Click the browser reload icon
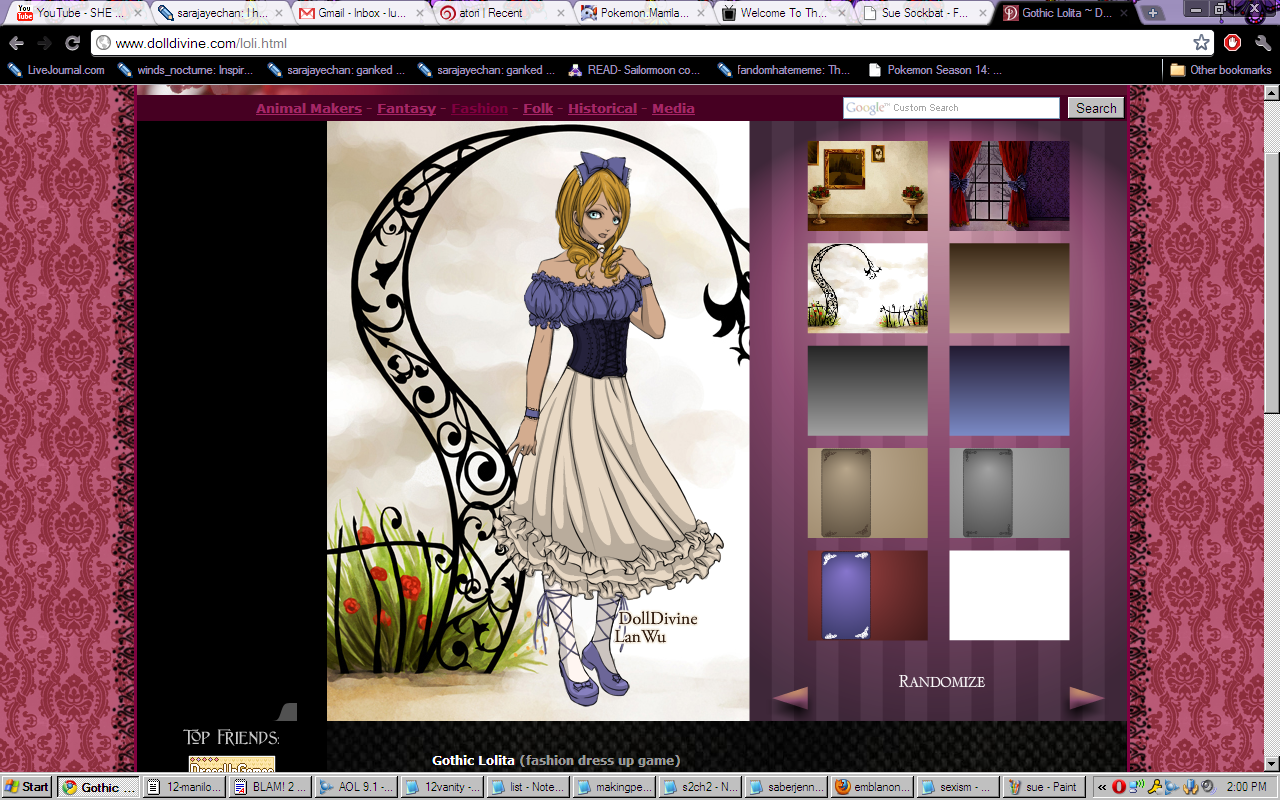This screenshot has height=800, width=1280. pyautogui.click(x=72, y=43)
